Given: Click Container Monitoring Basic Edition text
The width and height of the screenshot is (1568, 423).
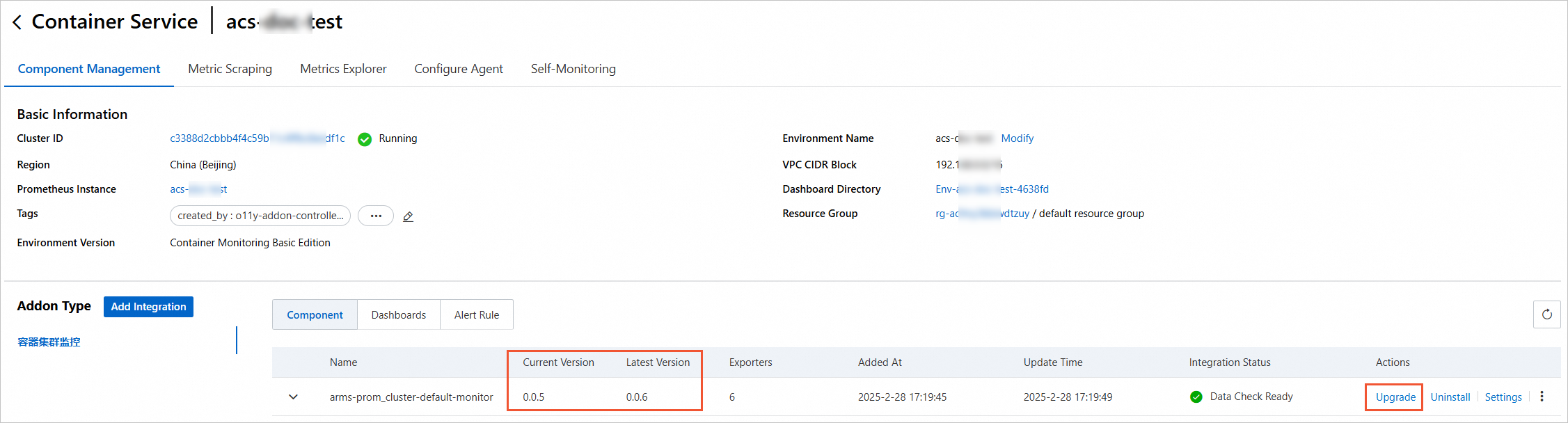Looking at the screenshot, I should pyautogui.click(x=250, y=243).
